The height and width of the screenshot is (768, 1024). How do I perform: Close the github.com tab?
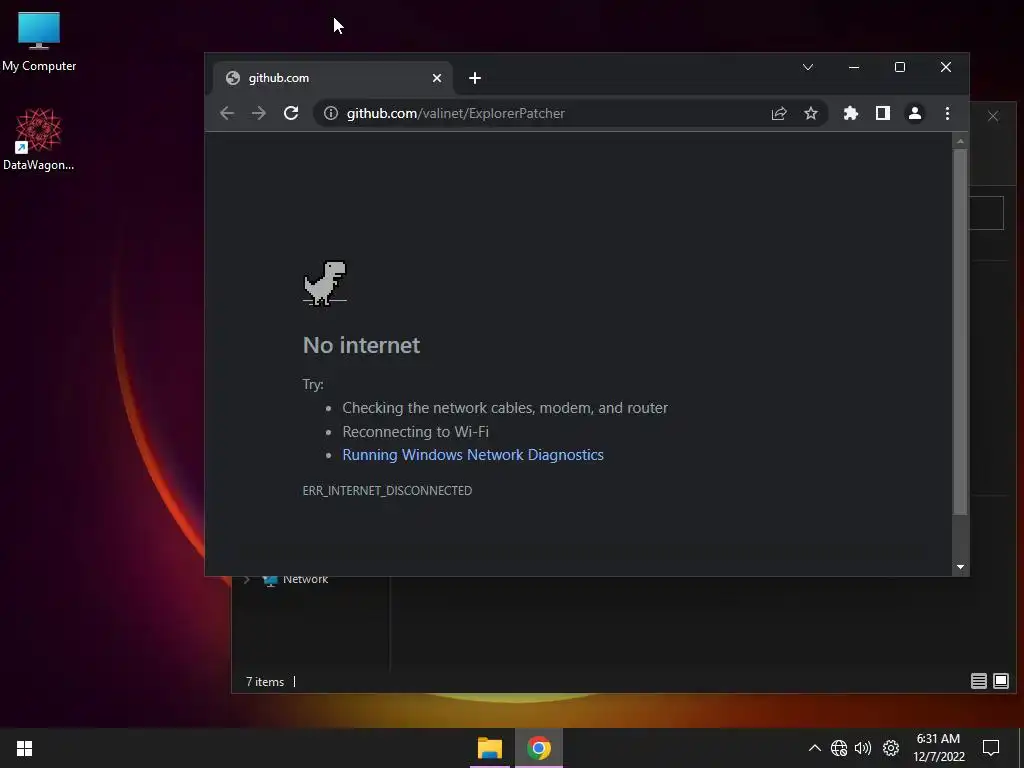[x=437, y=78]
